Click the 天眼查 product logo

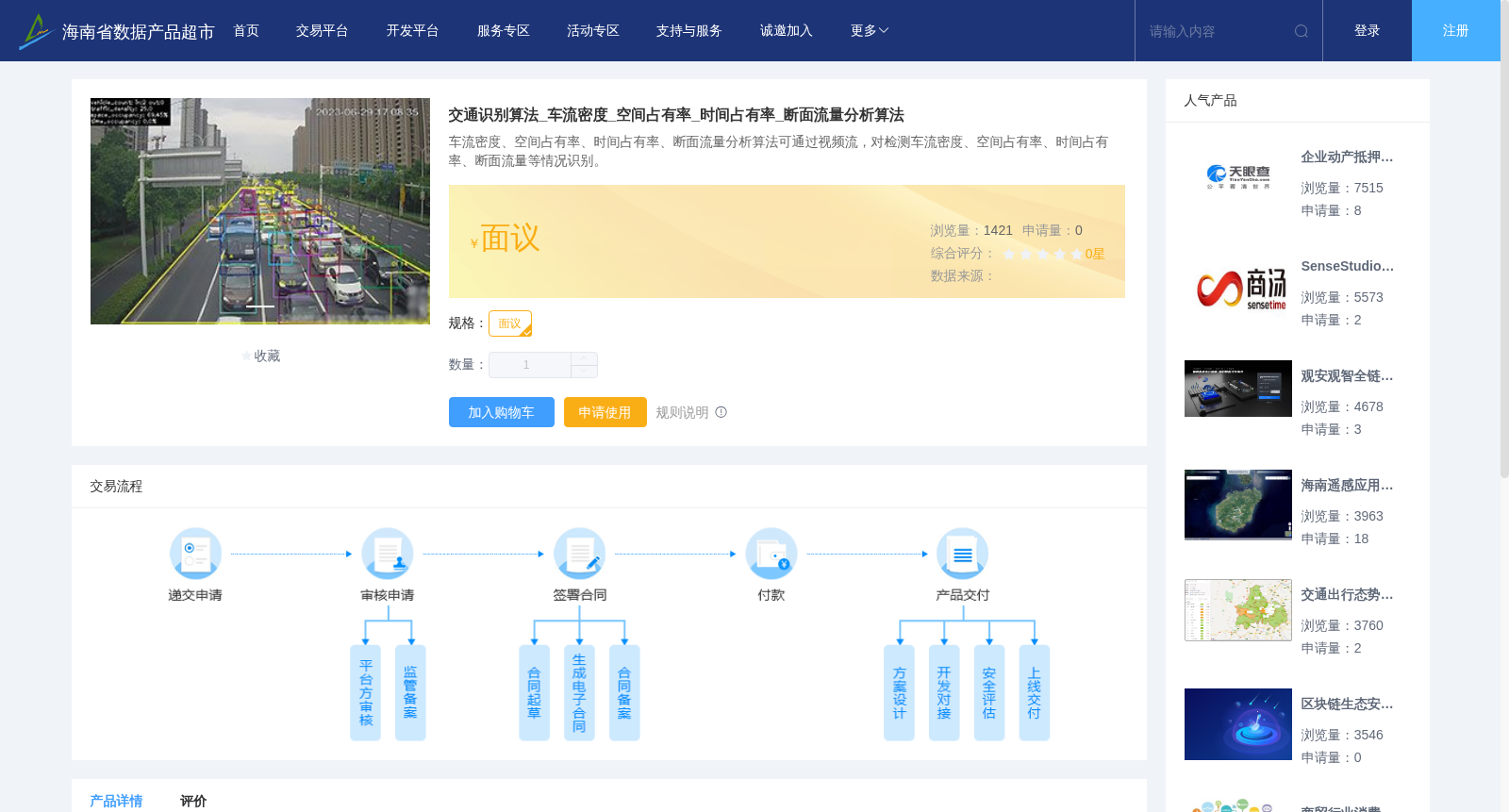pyautogui.click(x=1238, y=176)
